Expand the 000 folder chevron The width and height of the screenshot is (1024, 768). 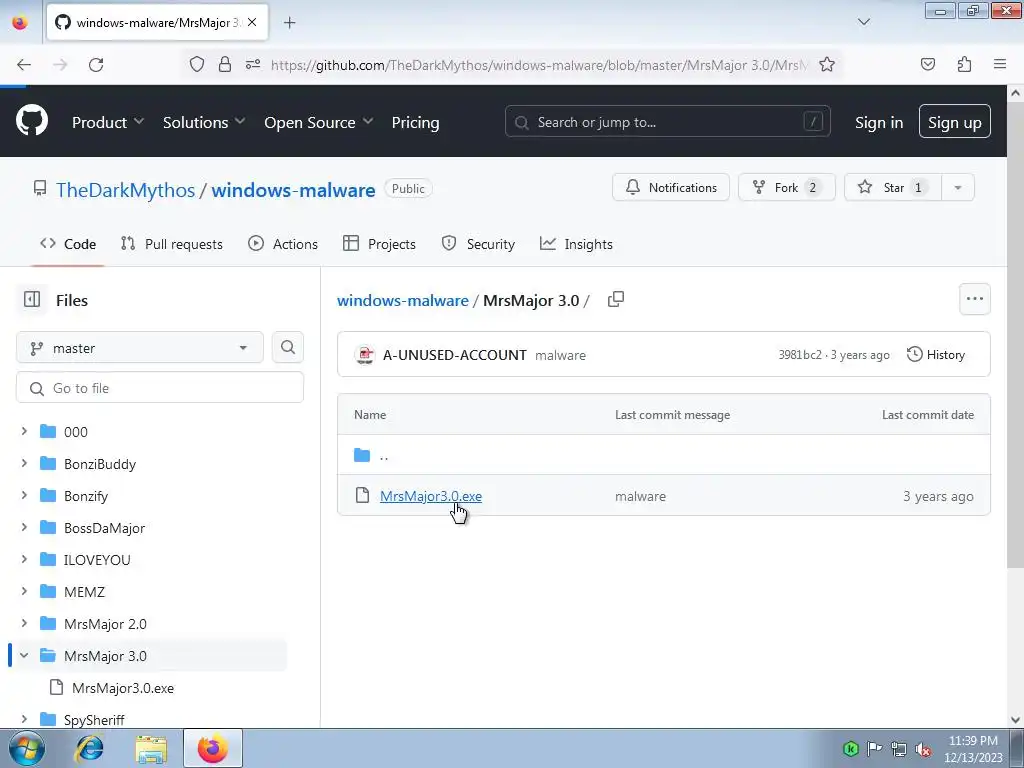click(x=24, y=431)
